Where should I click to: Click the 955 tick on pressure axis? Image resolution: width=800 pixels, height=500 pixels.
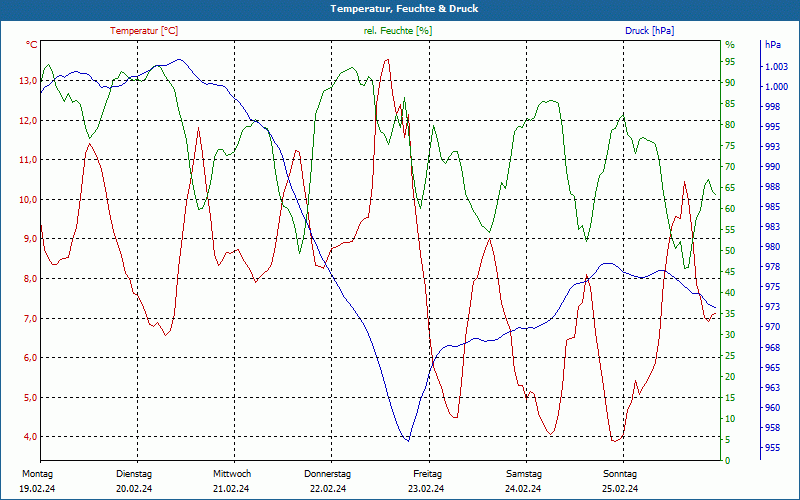[x=772, y=448]
